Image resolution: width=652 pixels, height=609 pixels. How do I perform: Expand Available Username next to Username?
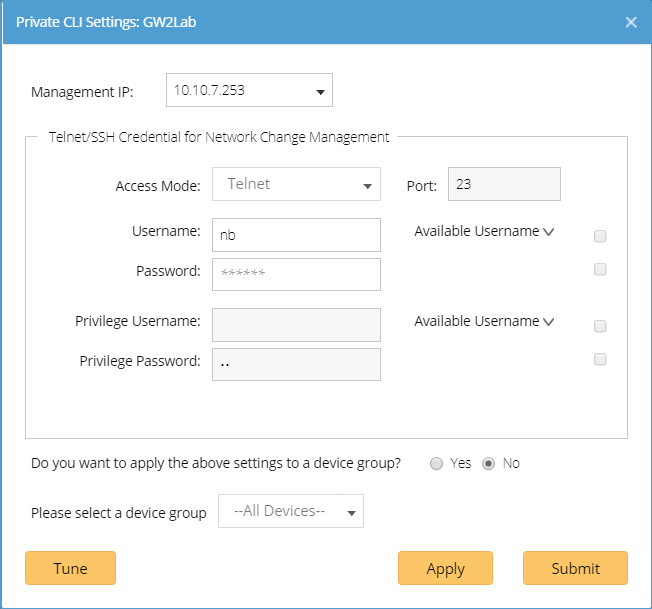(484, 231)
